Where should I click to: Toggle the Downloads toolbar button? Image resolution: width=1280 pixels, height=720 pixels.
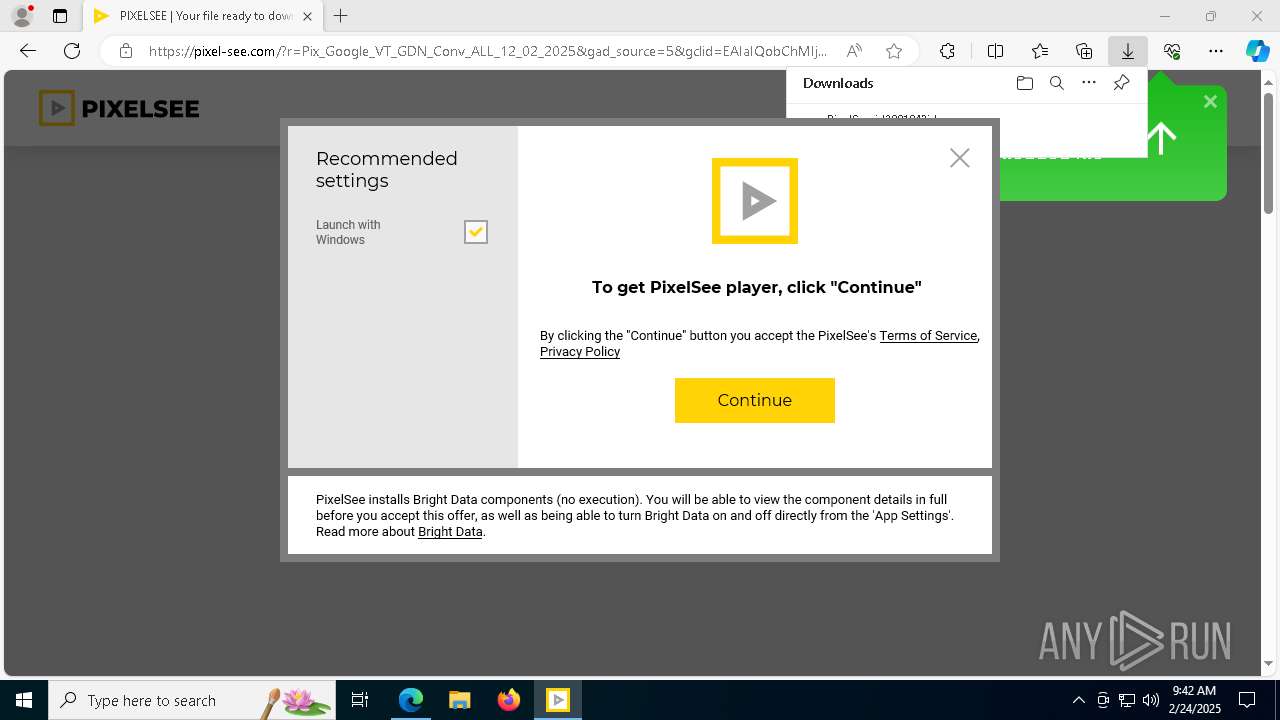[1128, 51]
